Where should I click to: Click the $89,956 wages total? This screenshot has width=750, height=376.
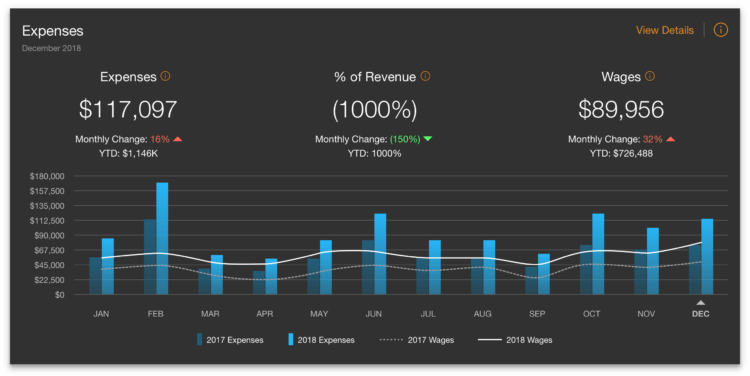point(621,109)
